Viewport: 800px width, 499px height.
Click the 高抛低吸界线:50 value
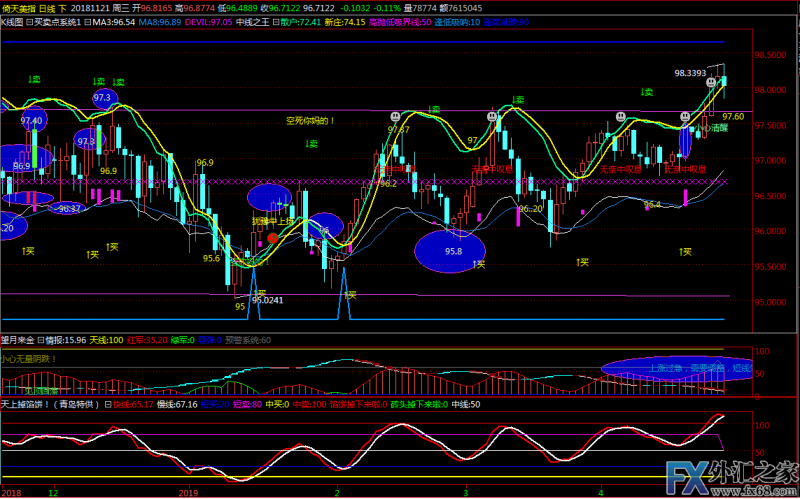click(x=400, y=22)
